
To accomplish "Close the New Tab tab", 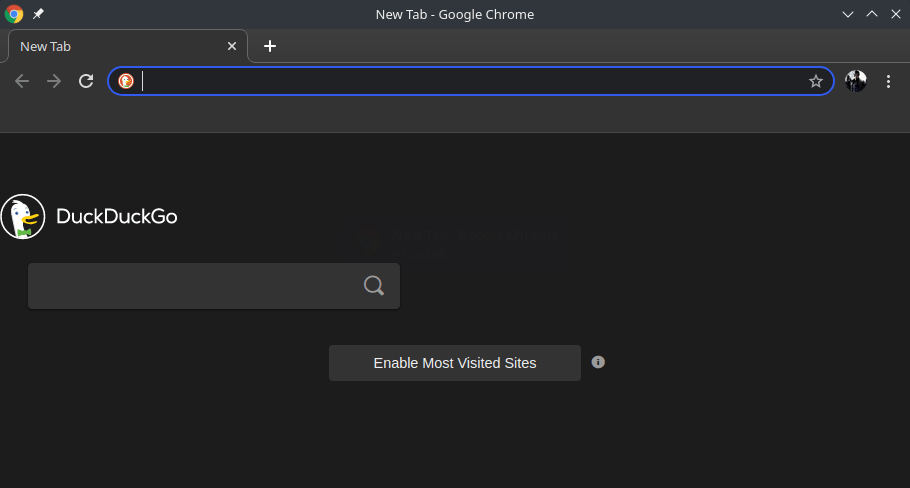I will (x=232, y=46).
